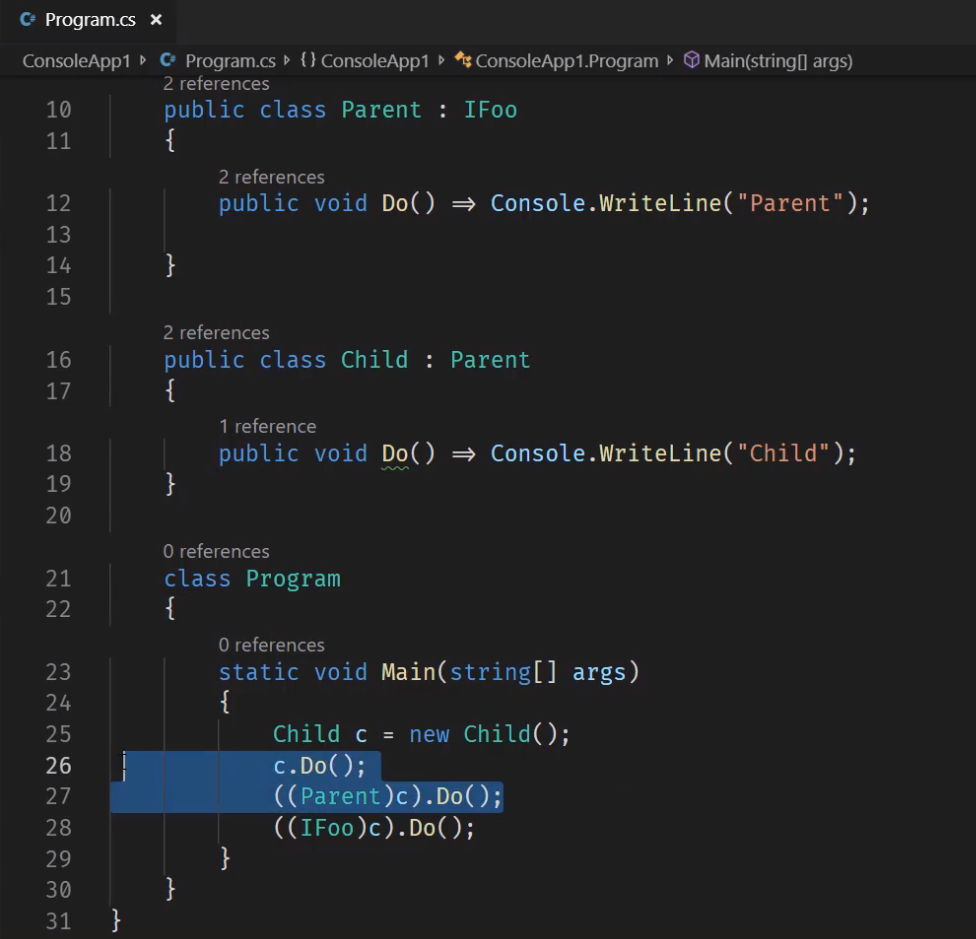Select the Program.cs tab
Screen dimensions: 976x939
(x=90, y=20)
